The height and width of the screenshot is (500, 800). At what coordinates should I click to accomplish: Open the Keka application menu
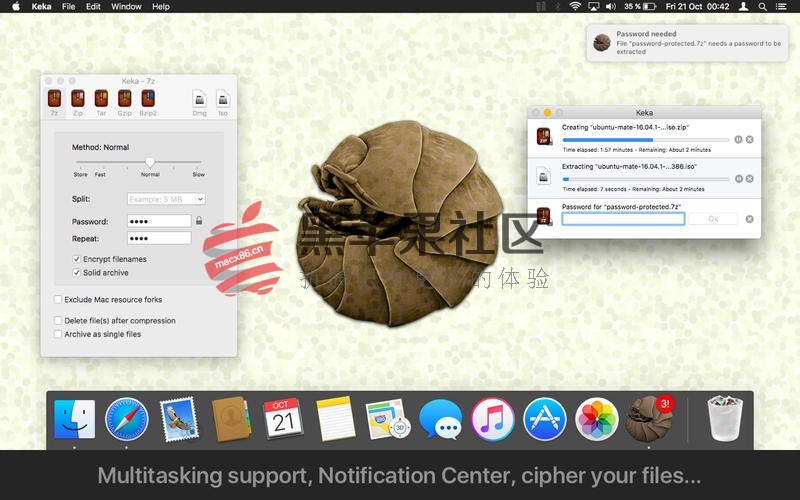(x=41, y=7)
